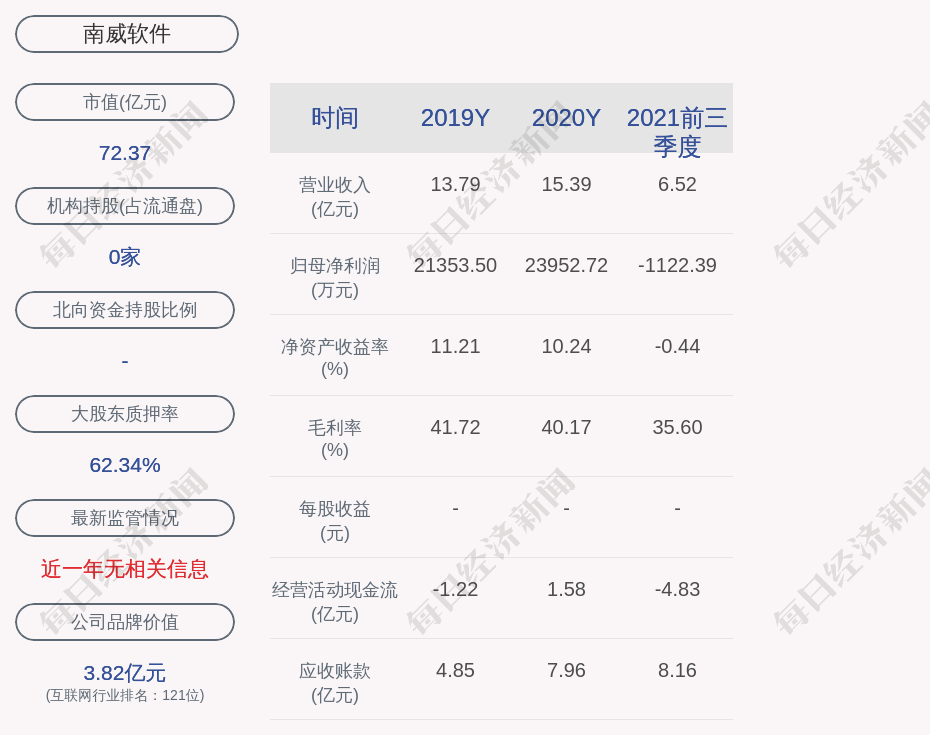
Task: Click the 毛利率(%) row label
Action: tap(335, 439)
